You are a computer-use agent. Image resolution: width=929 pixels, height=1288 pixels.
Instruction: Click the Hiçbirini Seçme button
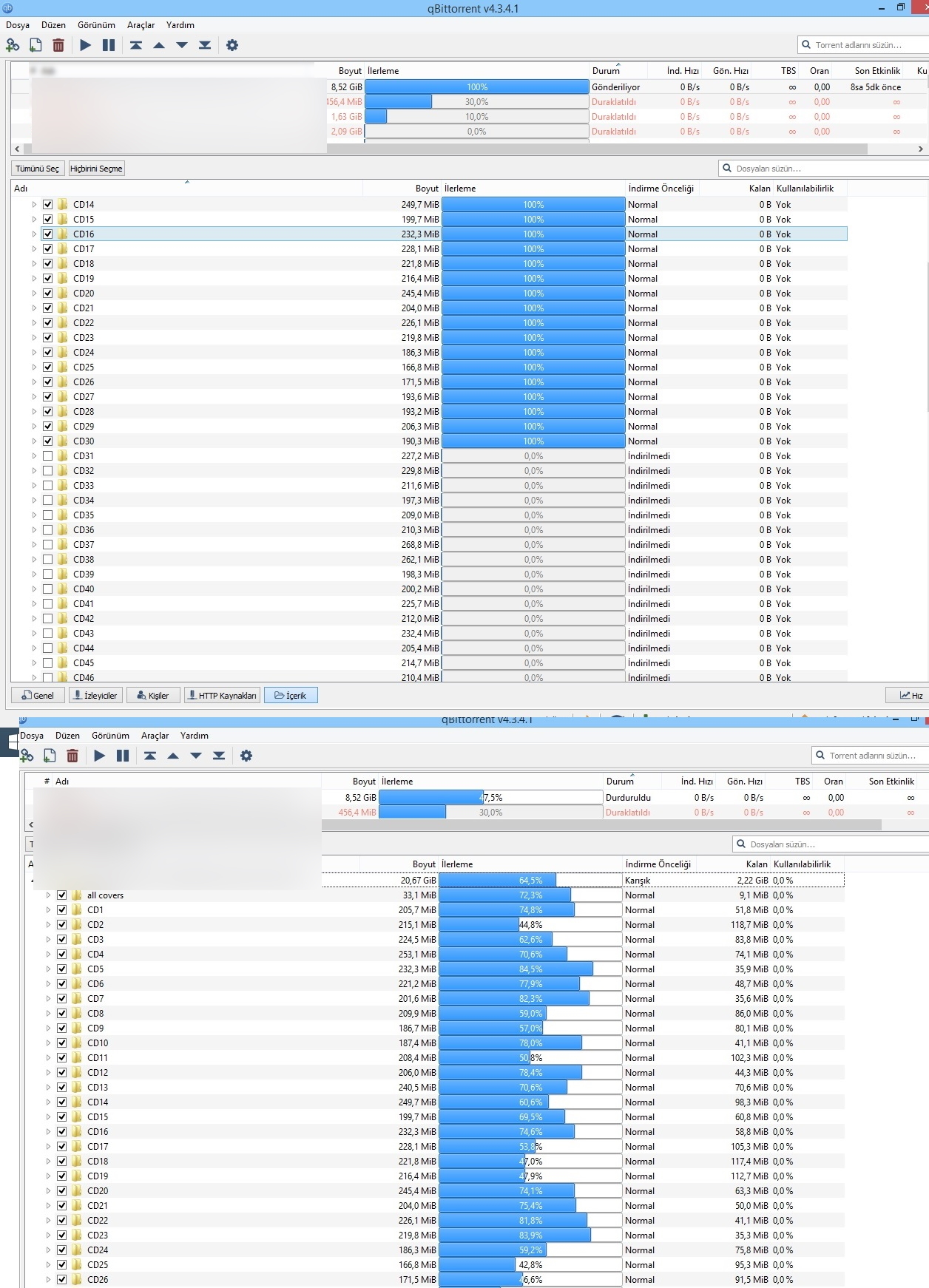click(96, 169)
